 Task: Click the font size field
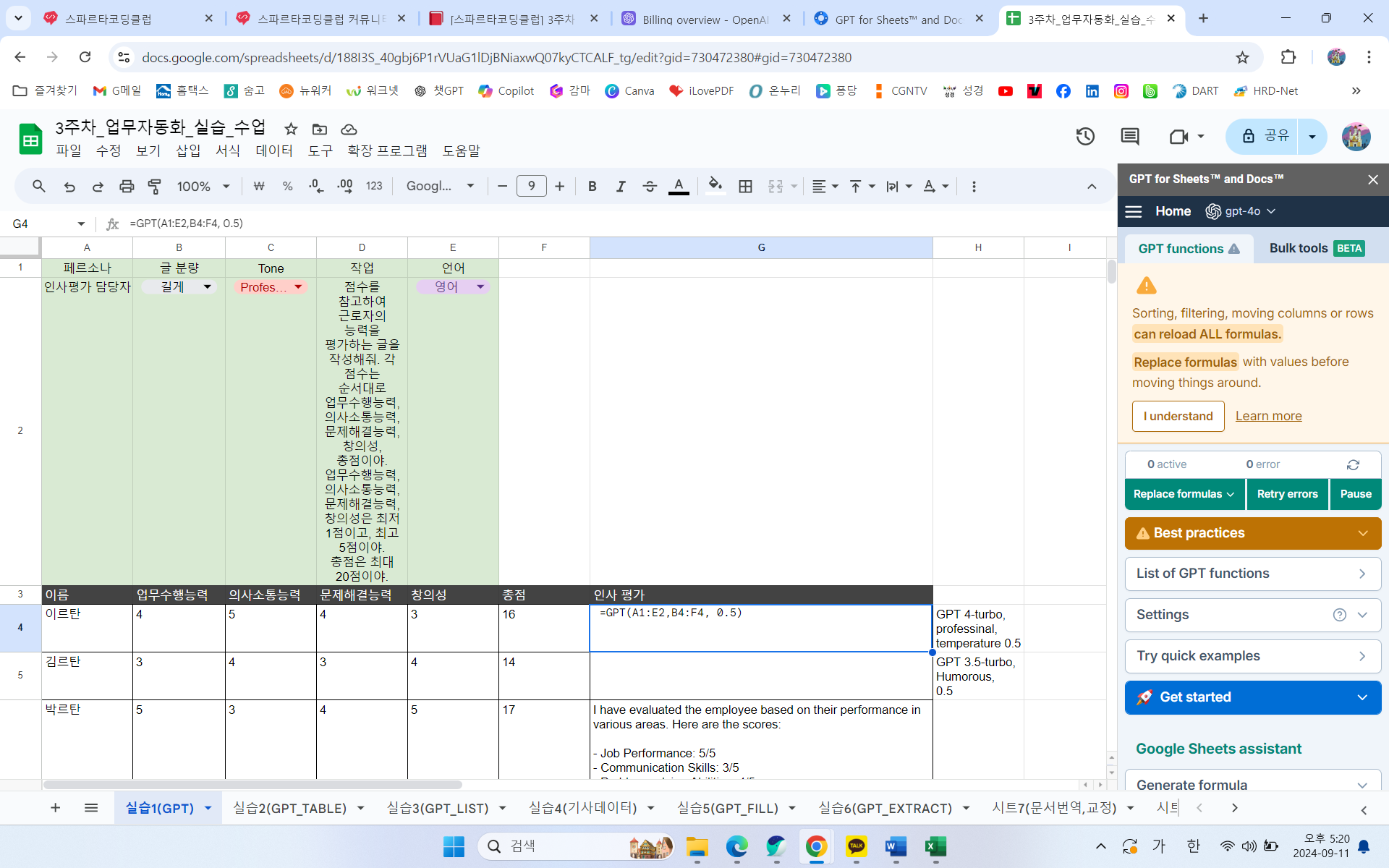tap(532, 187)
